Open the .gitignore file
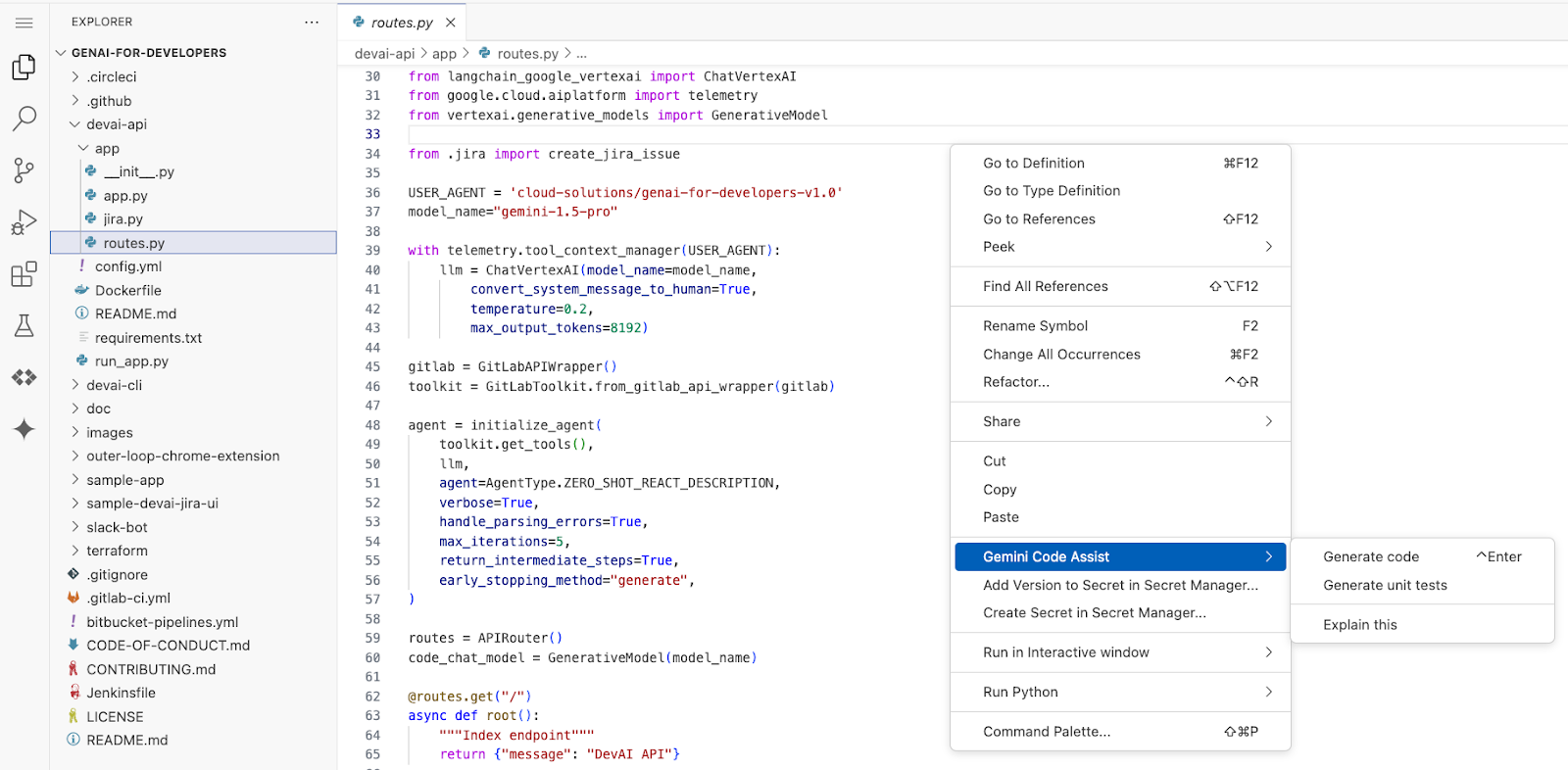1568x770 pixels. (x=193, y=575)
